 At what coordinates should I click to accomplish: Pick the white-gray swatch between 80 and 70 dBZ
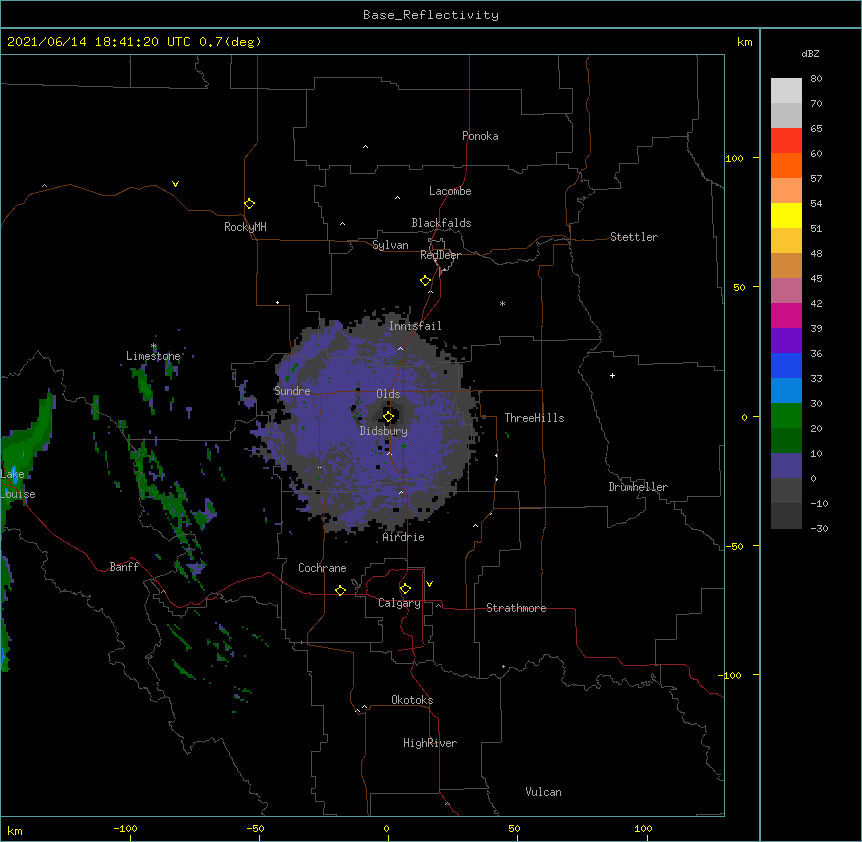point(786,90)
